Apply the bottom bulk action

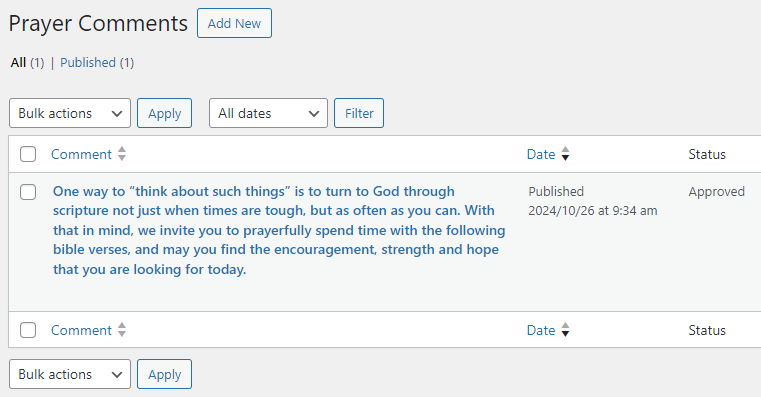click(165, 374)
